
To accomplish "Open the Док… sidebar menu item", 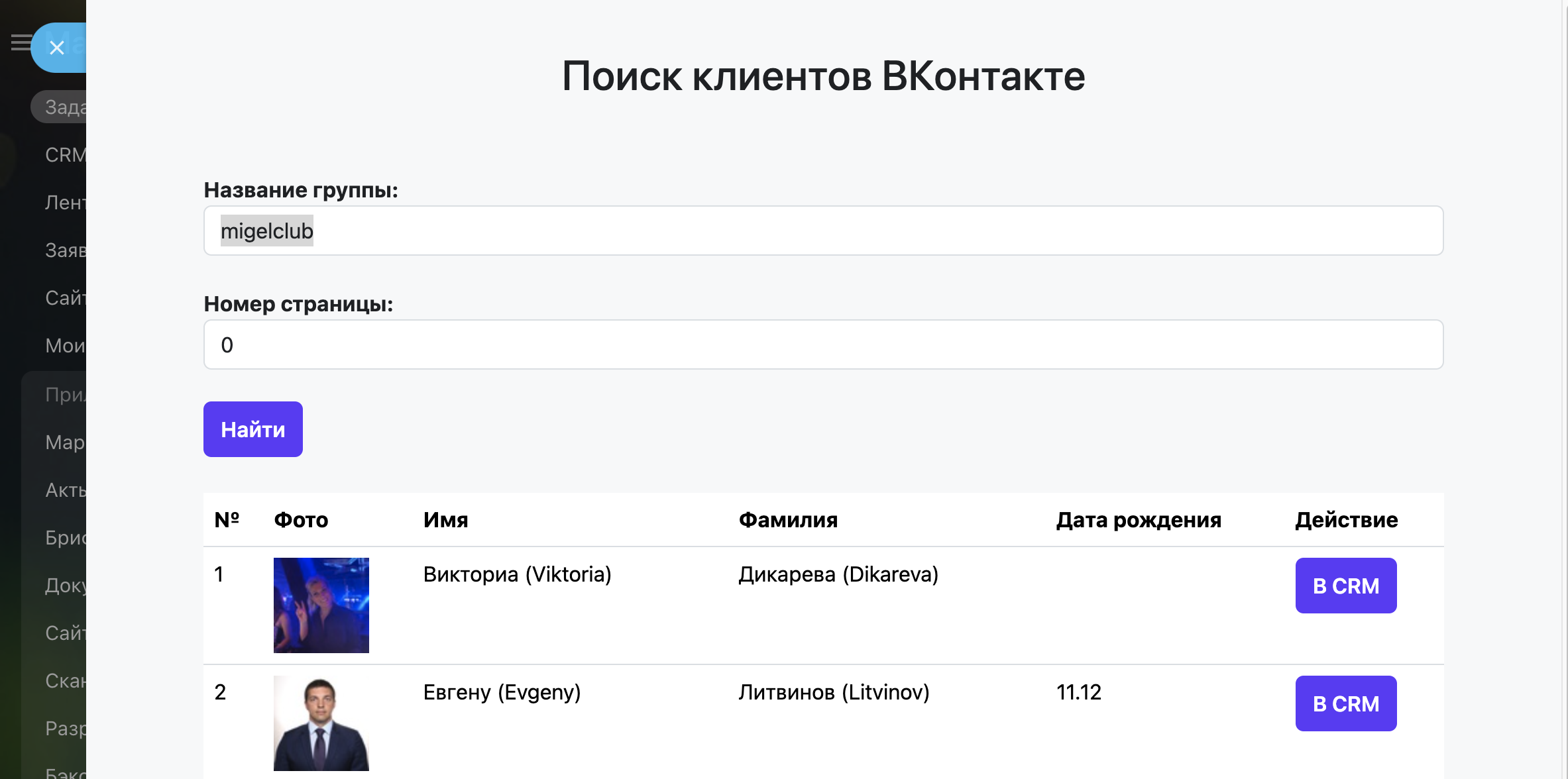I will (x=65, y=586).
